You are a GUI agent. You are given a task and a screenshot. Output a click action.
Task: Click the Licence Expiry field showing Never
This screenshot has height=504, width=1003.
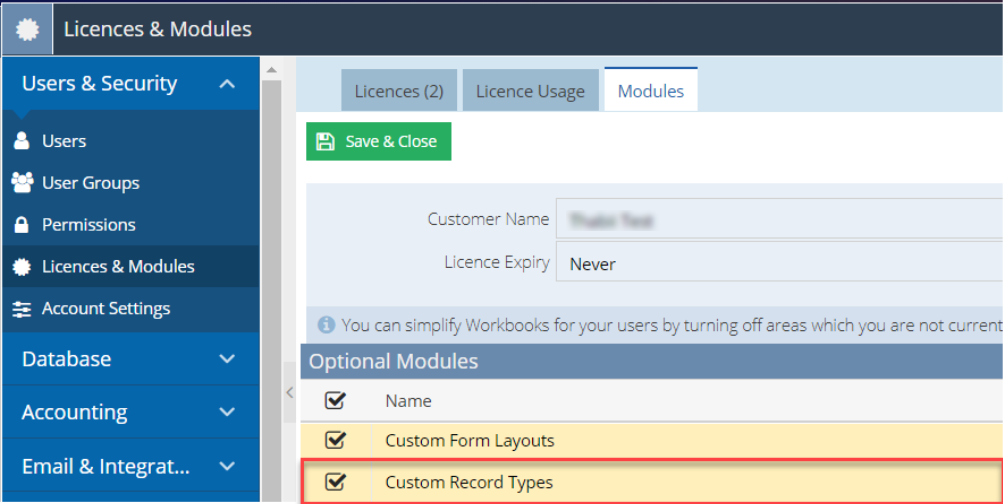(x=779, y=262)
